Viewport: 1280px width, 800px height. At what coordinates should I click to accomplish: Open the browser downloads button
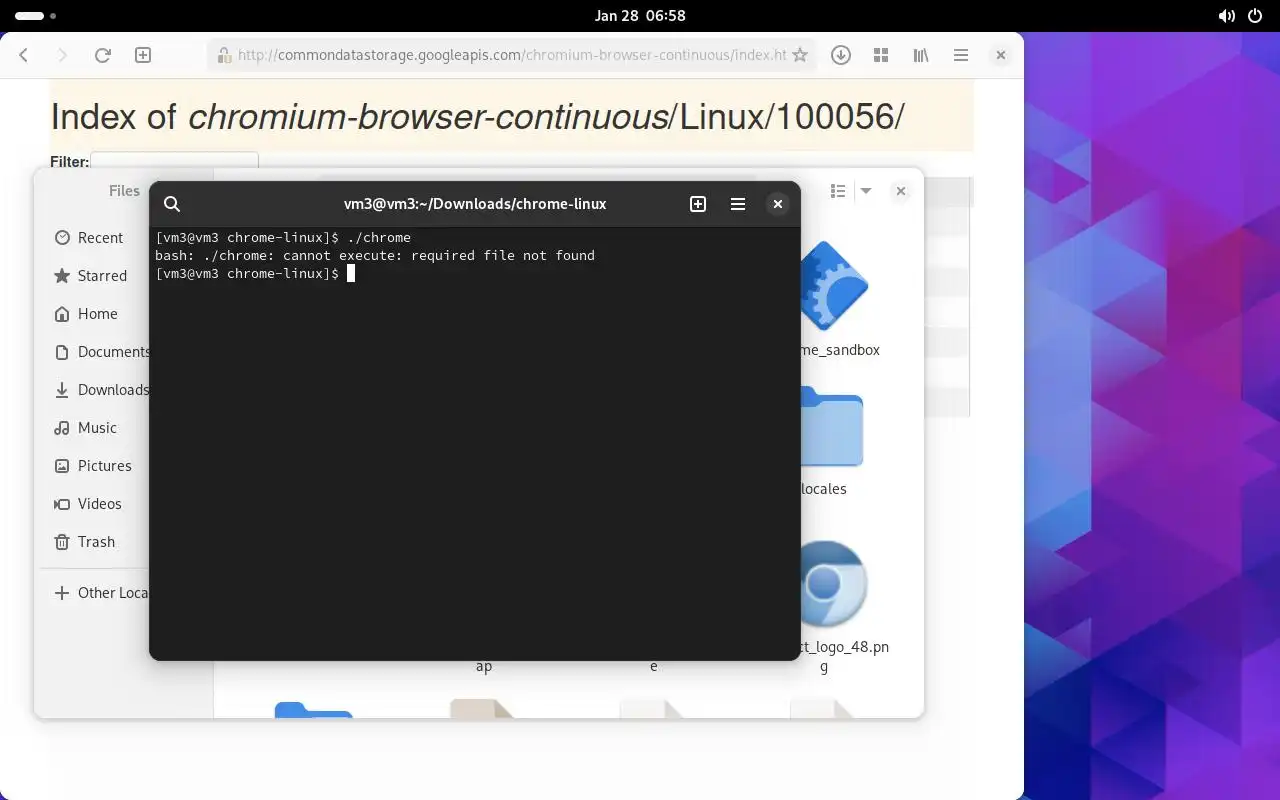841,55
